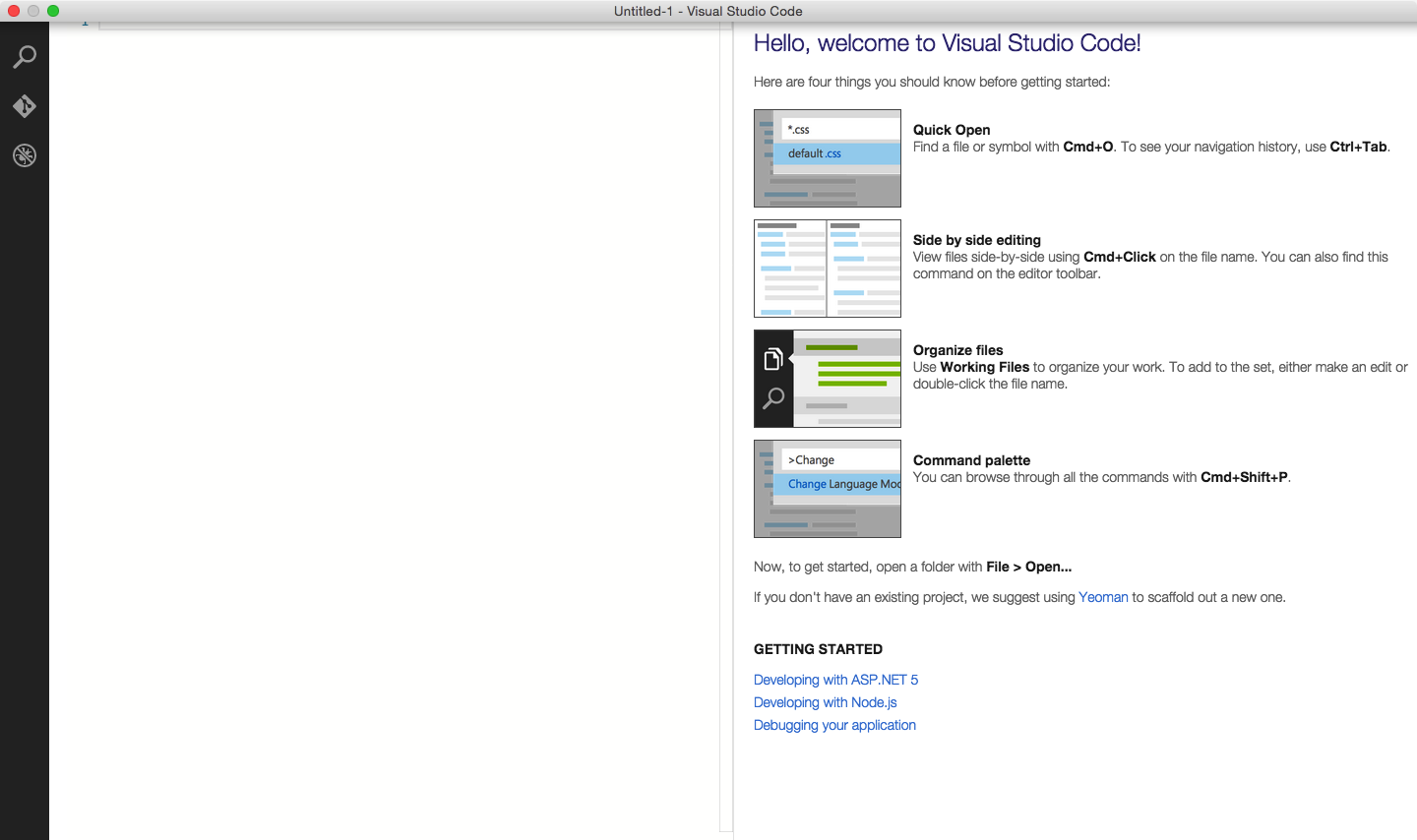Screen dimensions: 1417x840
Task: Click the green zoom button in the title bar
Action: 53,11
